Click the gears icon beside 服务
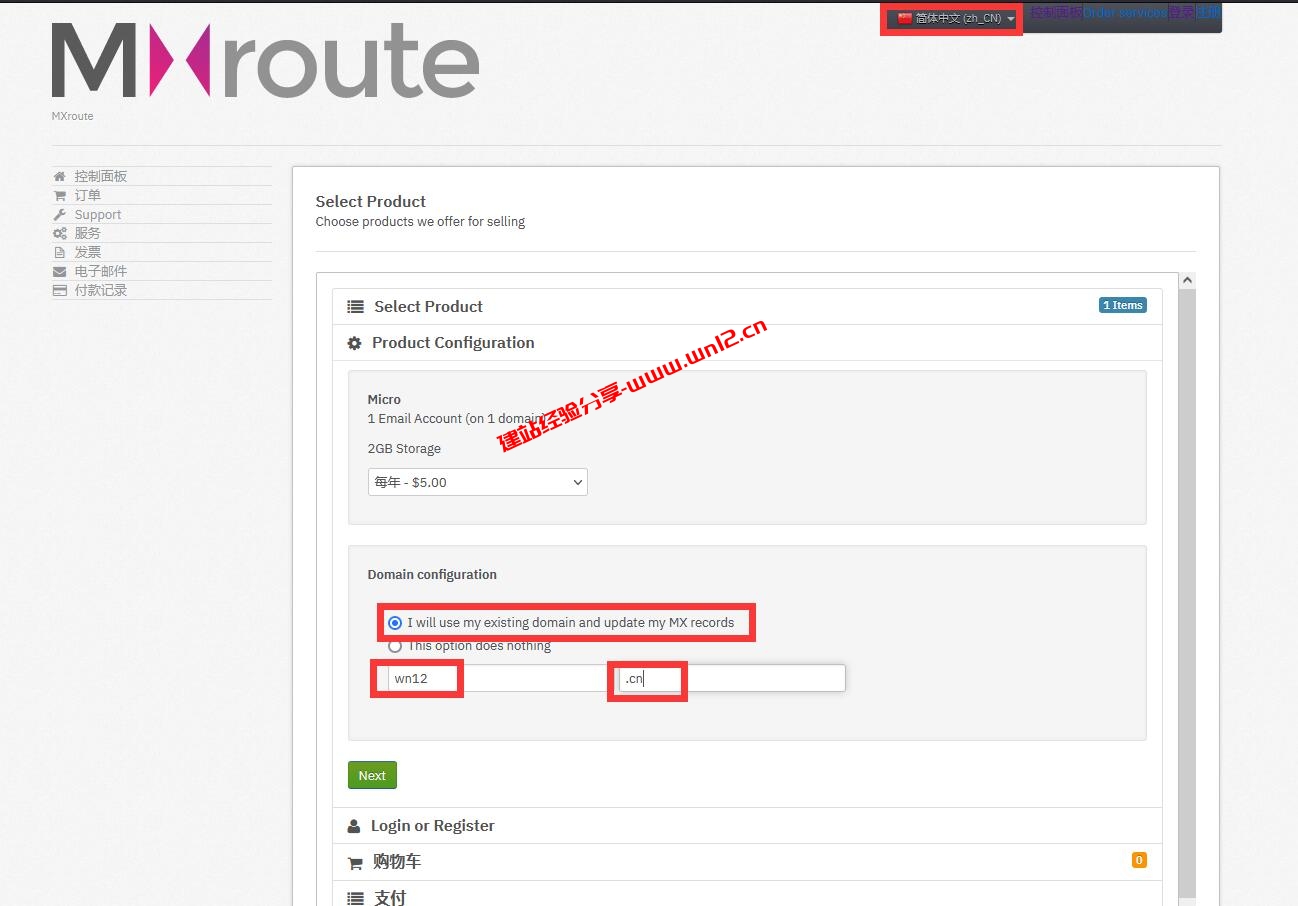 [60, 234]
